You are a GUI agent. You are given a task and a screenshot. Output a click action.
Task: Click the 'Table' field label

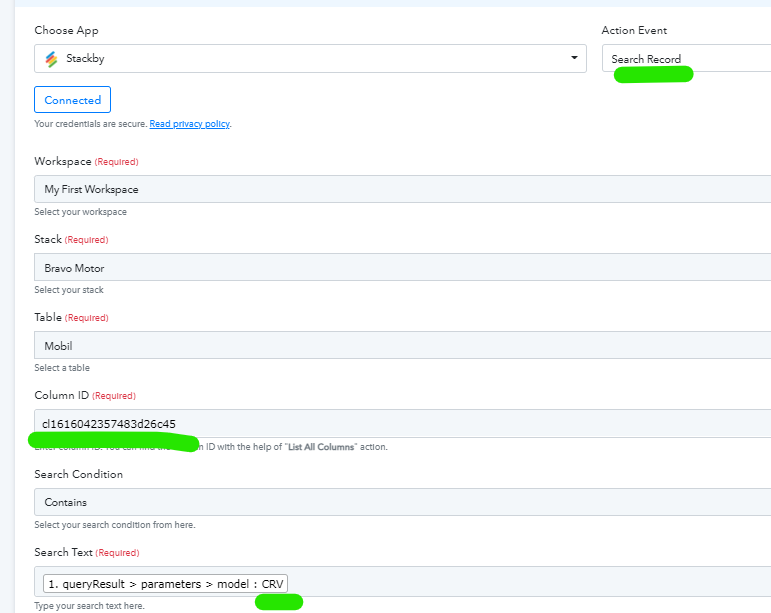coord(48,318)
